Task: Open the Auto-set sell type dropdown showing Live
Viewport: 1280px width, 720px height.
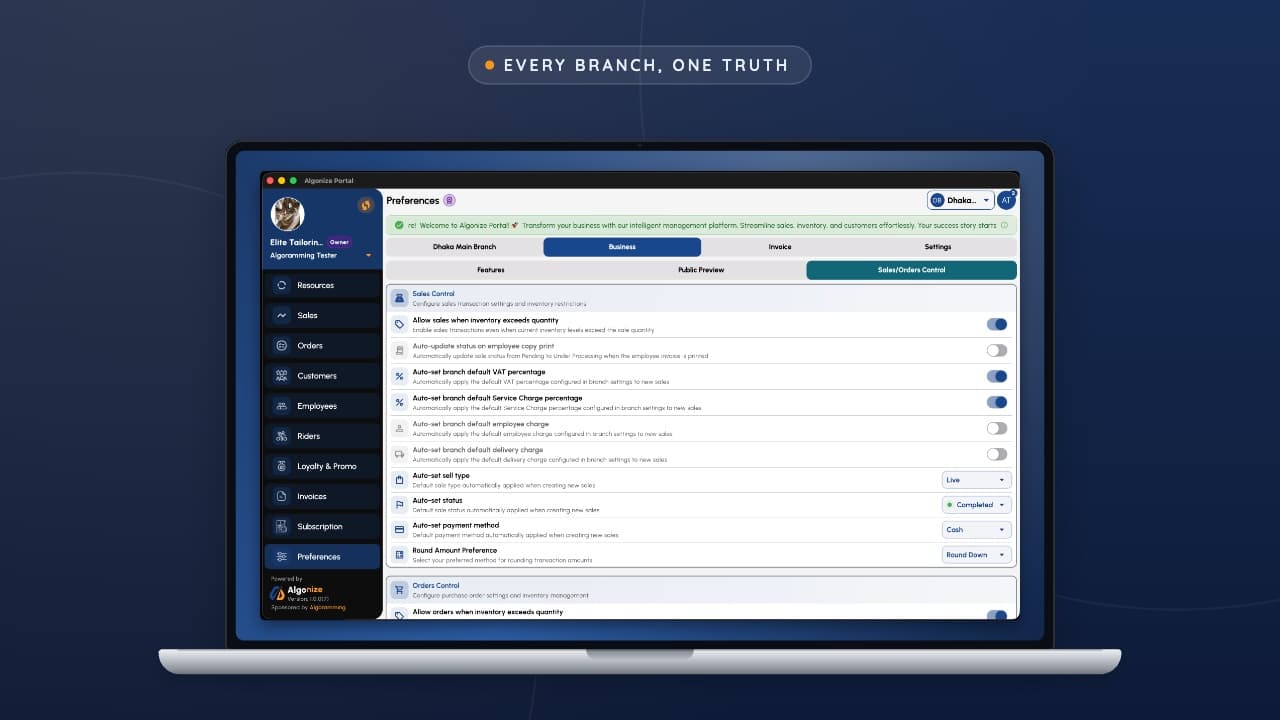Action: 977,480
